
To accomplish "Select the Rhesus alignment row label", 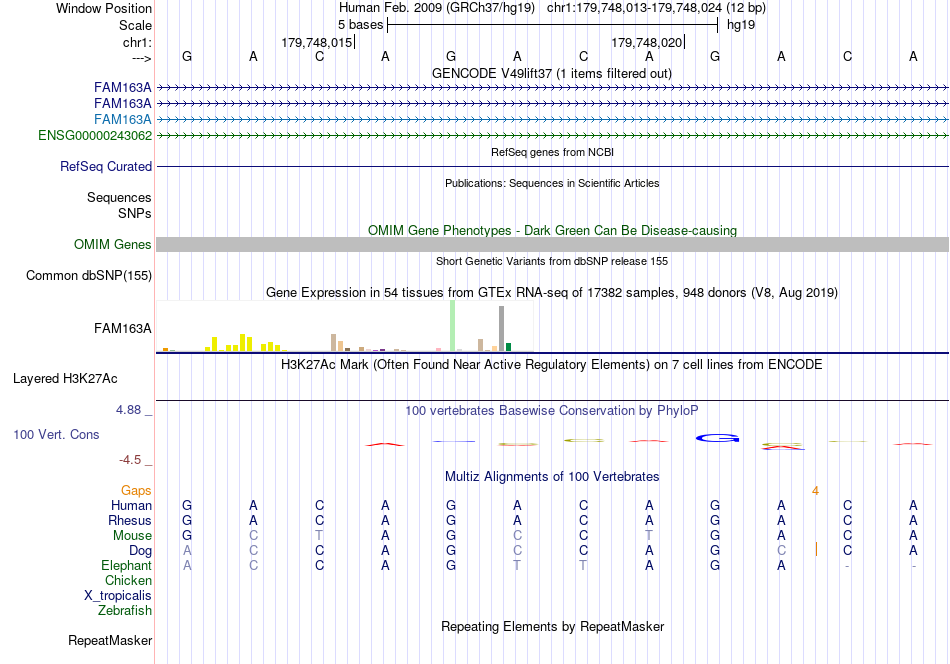I will tap(130, 520).
